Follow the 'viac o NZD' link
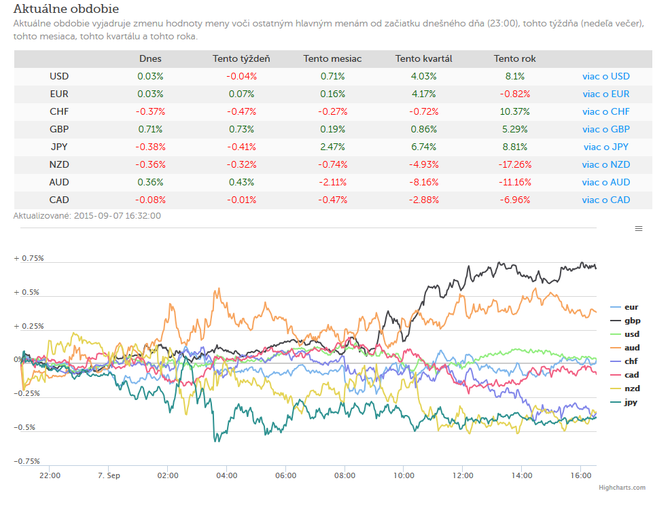 [x=606, y=164]
